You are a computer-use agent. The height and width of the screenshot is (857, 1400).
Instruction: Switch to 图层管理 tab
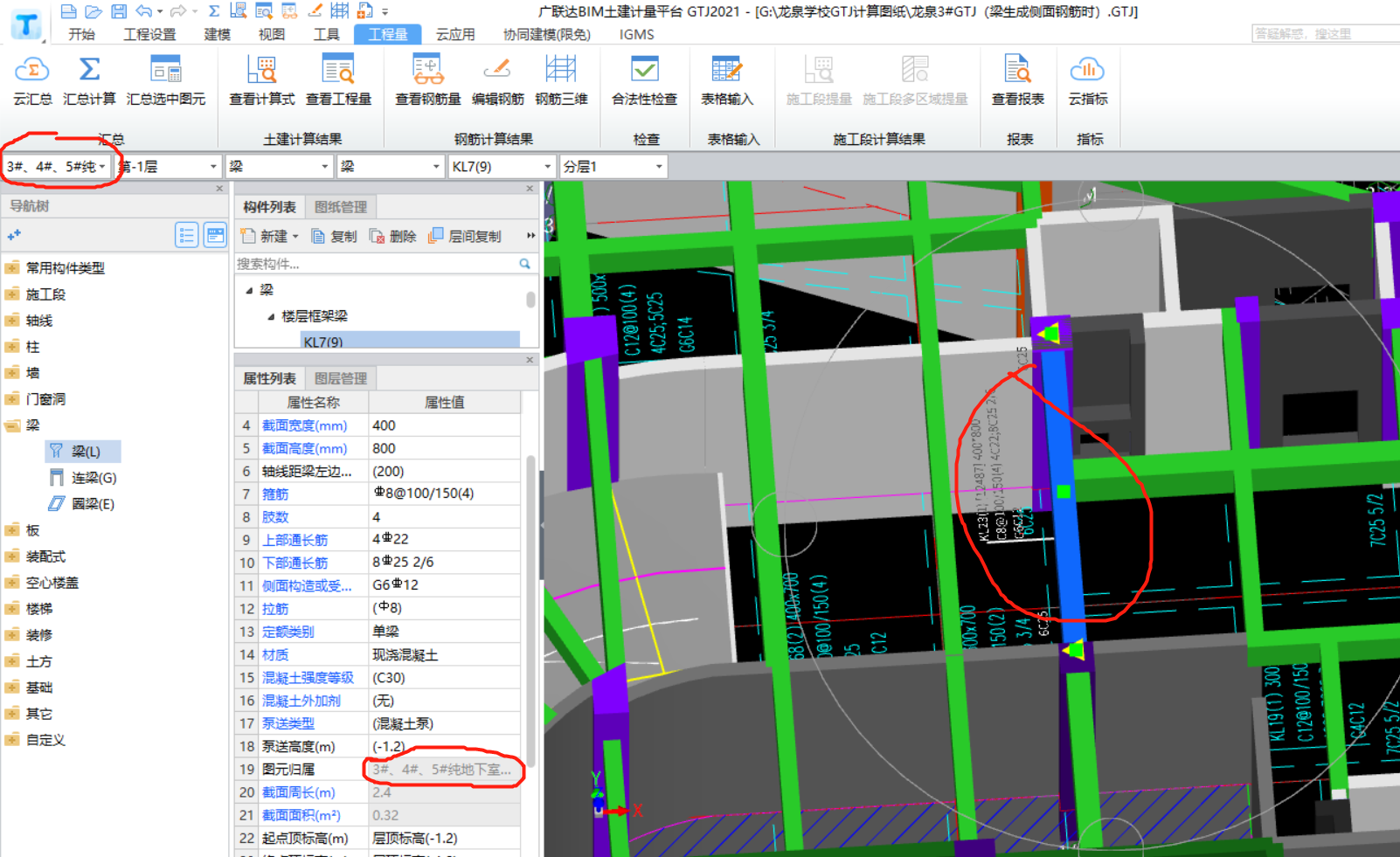click(341, 378)
